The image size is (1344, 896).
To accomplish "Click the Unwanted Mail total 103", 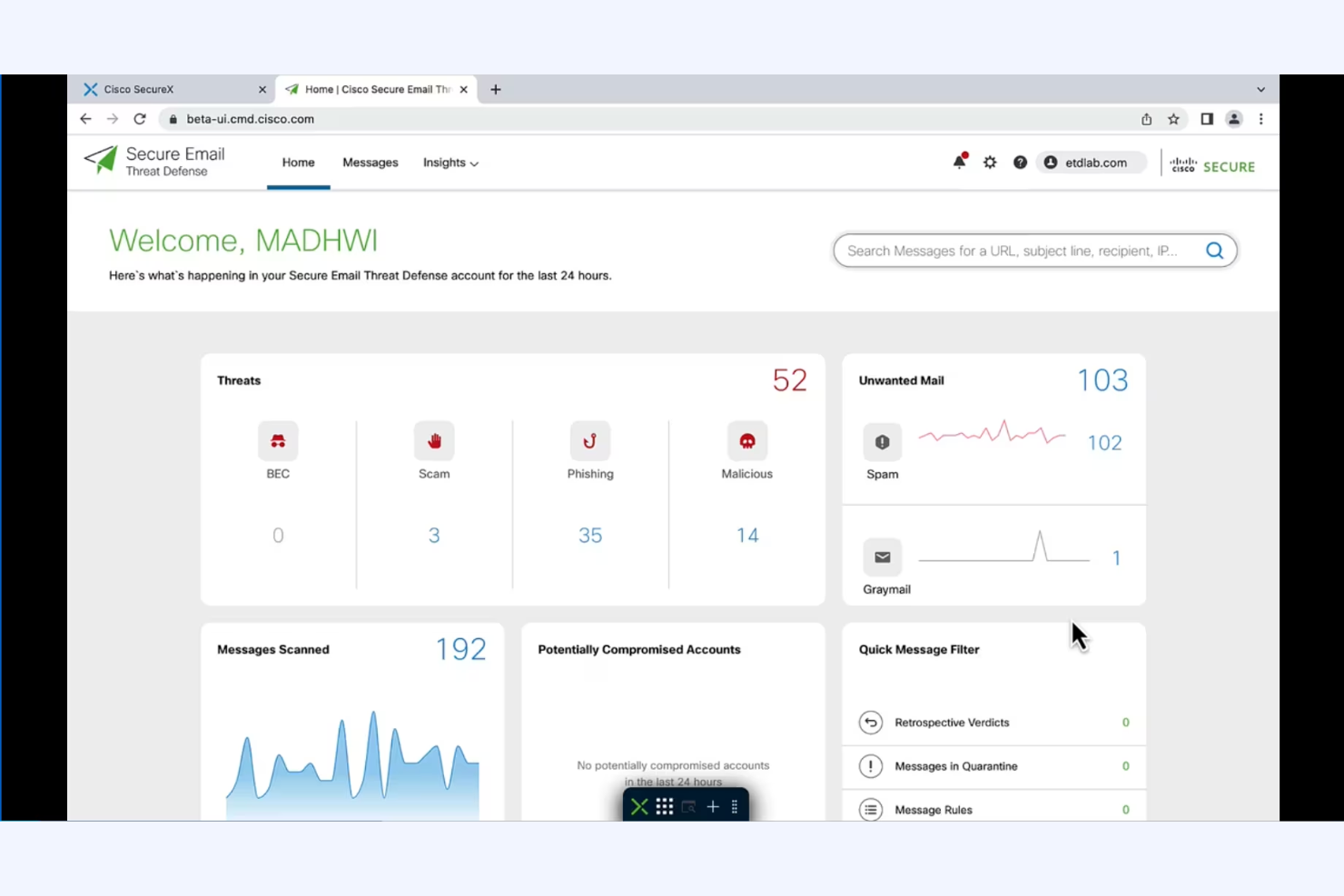I will pyautogui.click(x=1102, y=380).
